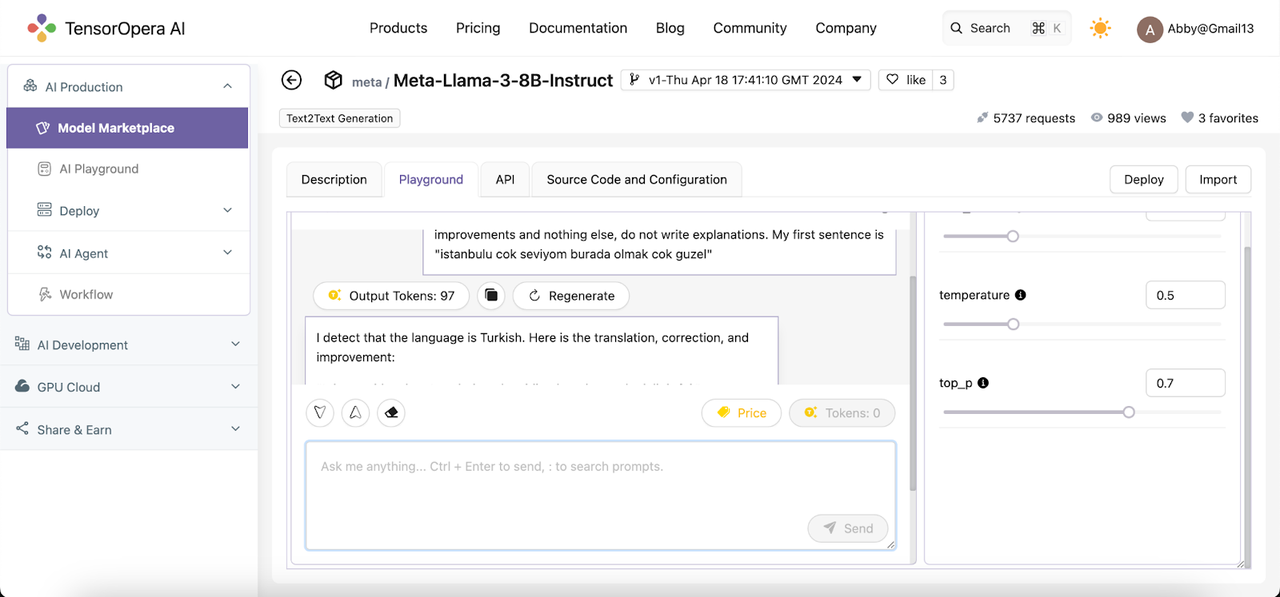Image resolution: width=1280 pixels, height=597 pixels.
Task: Click the temperature value field 0.5
Action: click(x=1185, y=295)
